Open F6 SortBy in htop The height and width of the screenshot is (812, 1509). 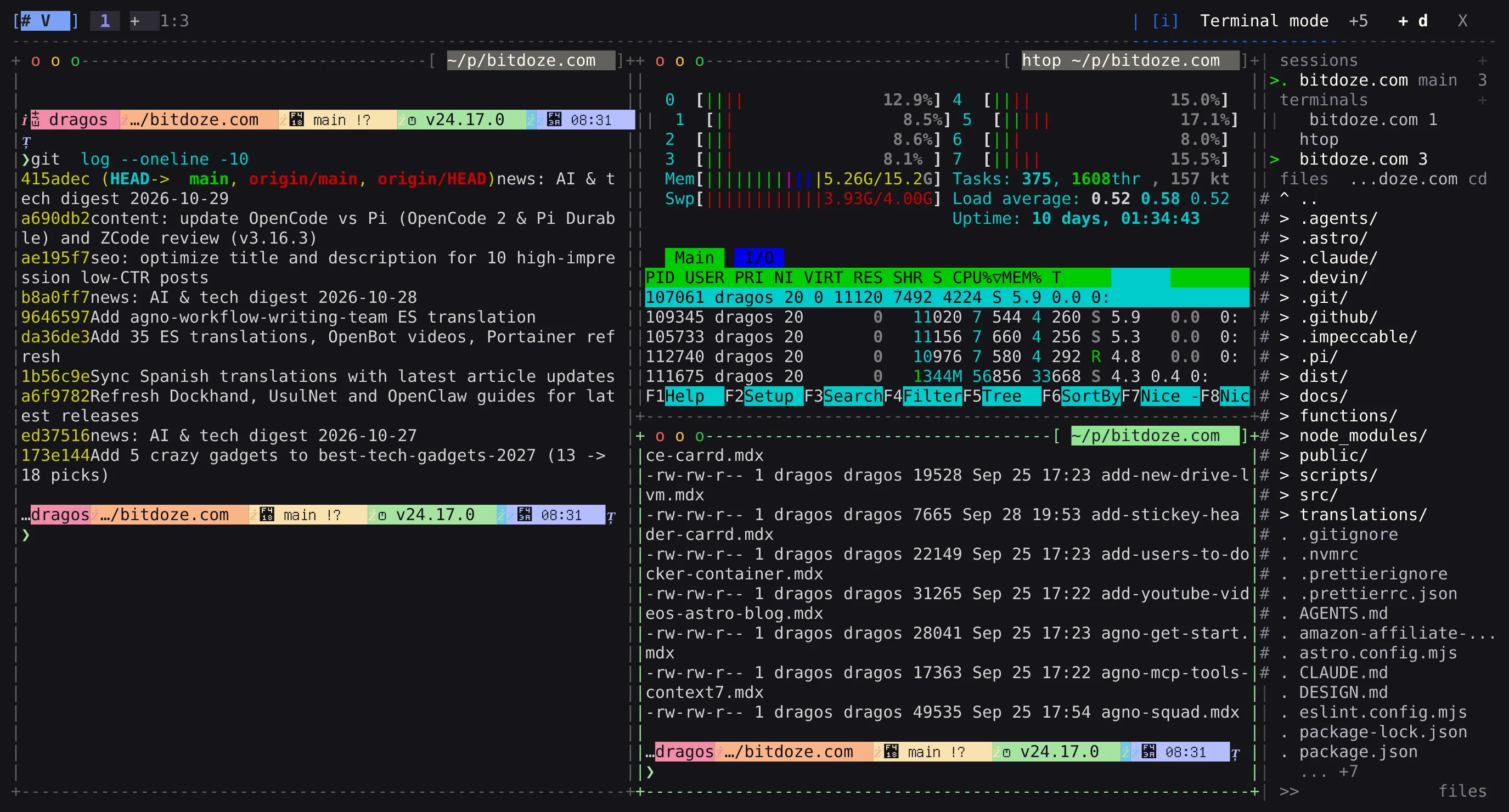pyautogui.click(x=1082, y=396)
